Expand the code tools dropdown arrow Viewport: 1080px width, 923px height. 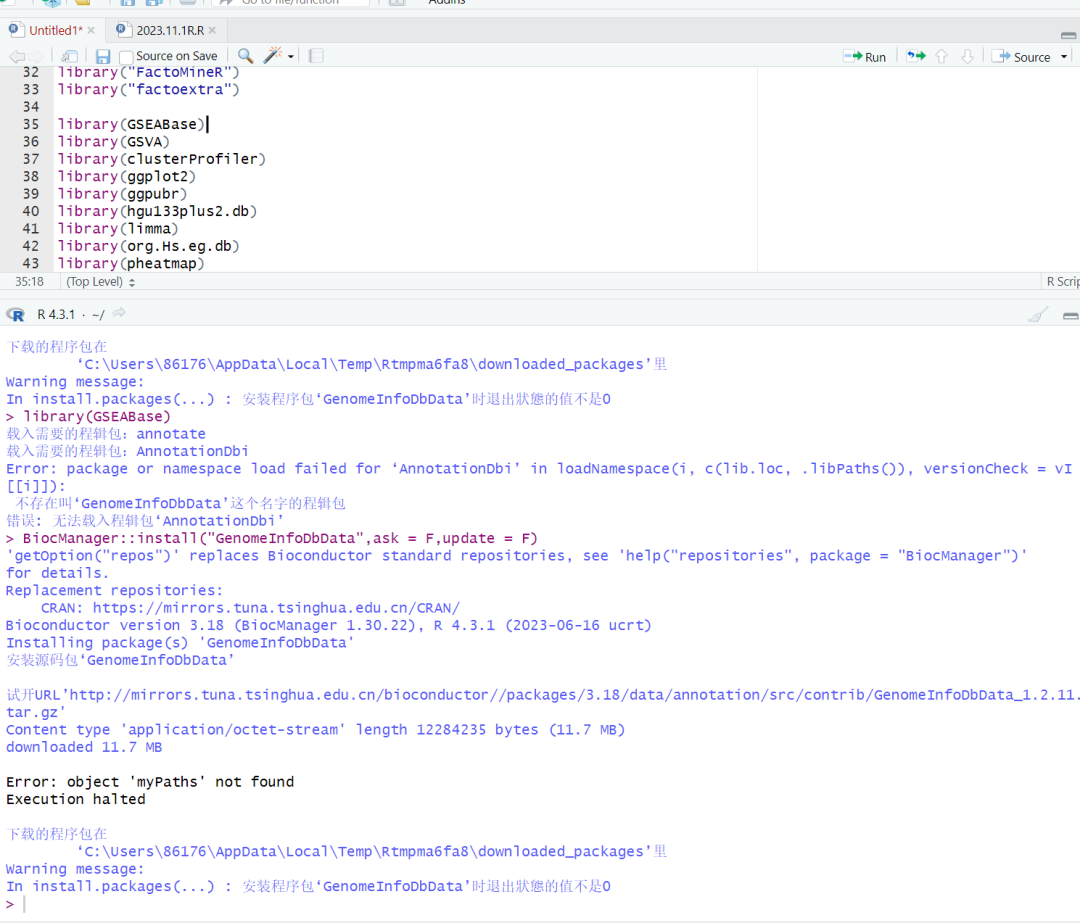pyautogui.click(x=291, y=56)
